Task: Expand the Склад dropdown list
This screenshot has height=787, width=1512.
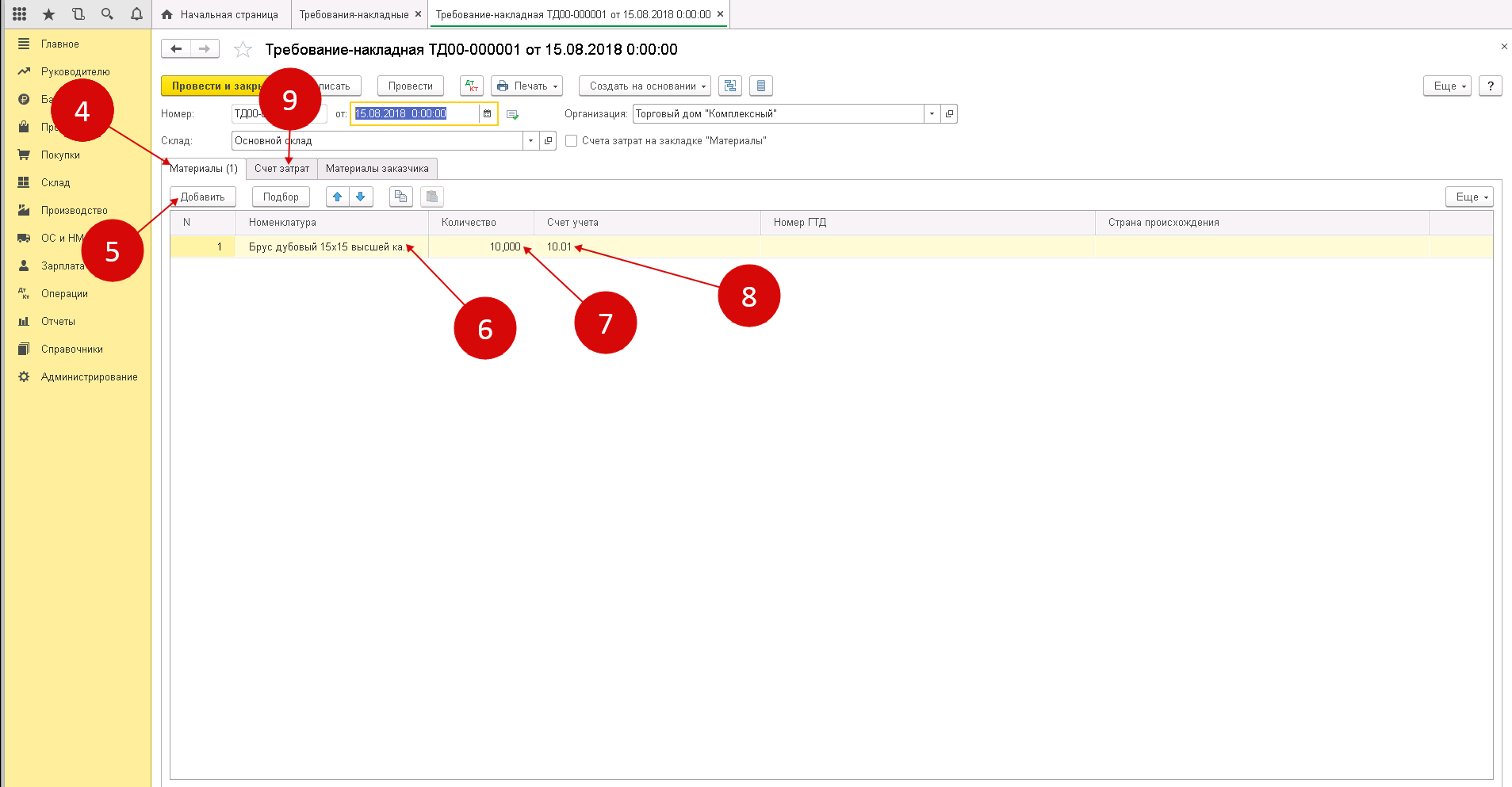Action: (531, 141)
